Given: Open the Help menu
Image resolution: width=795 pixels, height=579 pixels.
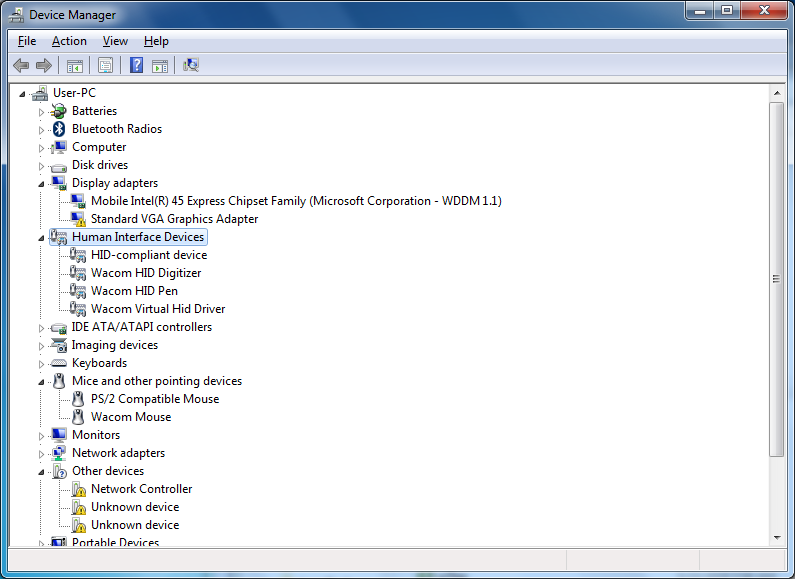Looking at the screenshot, I should pyautogui.click(x=156, y=41).
